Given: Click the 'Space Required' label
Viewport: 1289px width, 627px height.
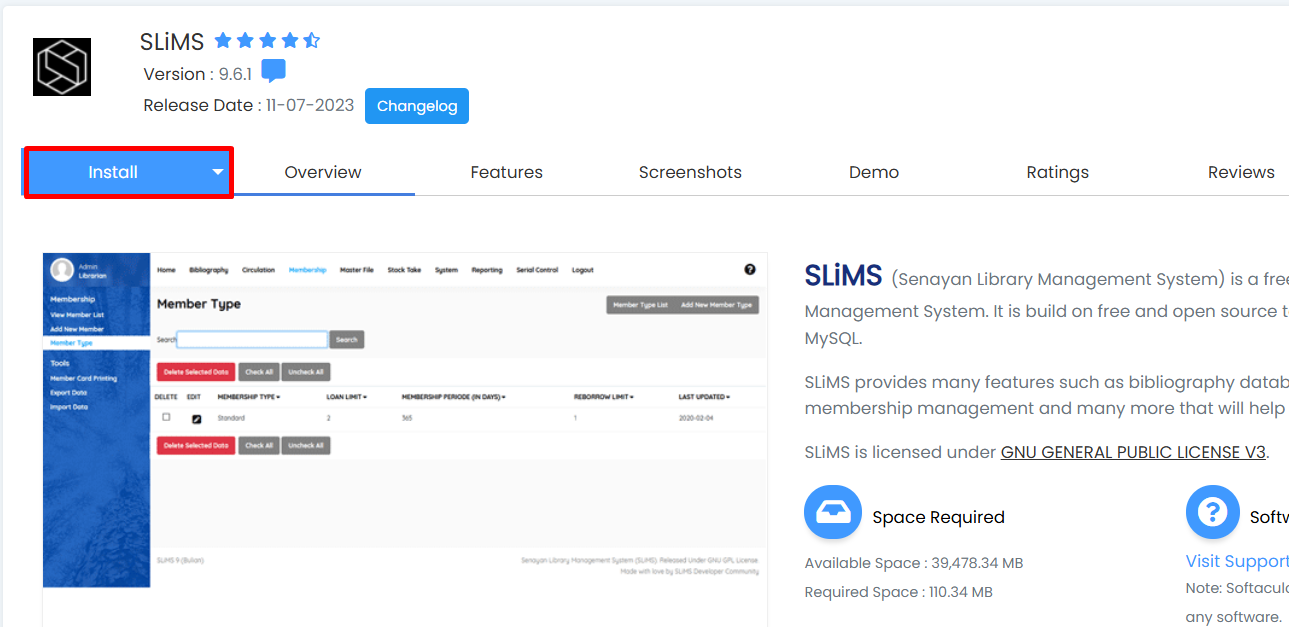Looking at the screenshot, I should [938, 517].
